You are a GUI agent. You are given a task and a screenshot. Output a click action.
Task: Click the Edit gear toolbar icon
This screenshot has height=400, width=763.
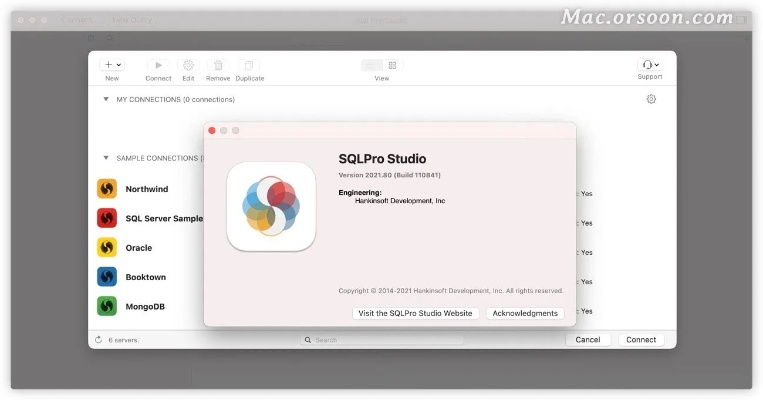[188, 65]
